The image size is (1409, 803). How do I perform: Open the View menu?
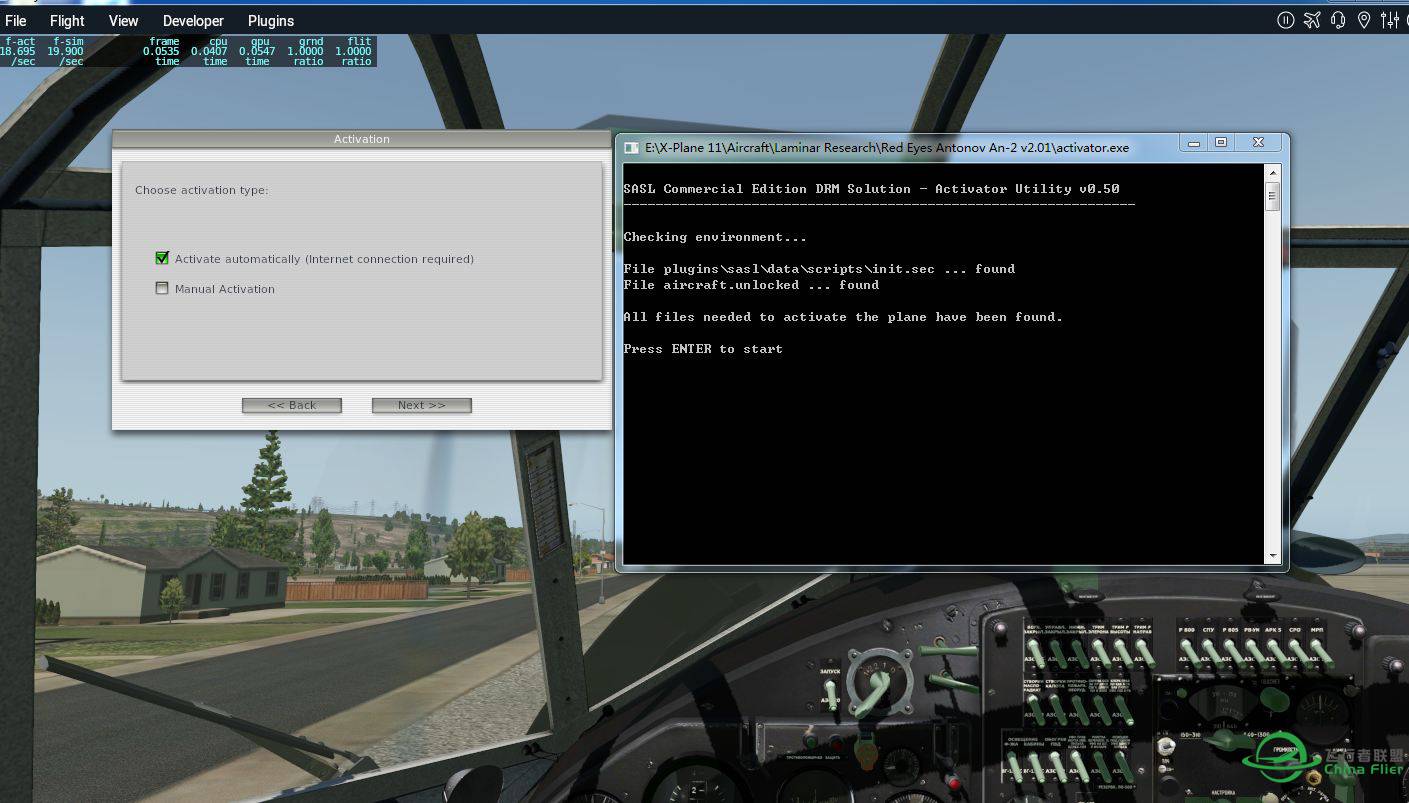coord(124,20)
